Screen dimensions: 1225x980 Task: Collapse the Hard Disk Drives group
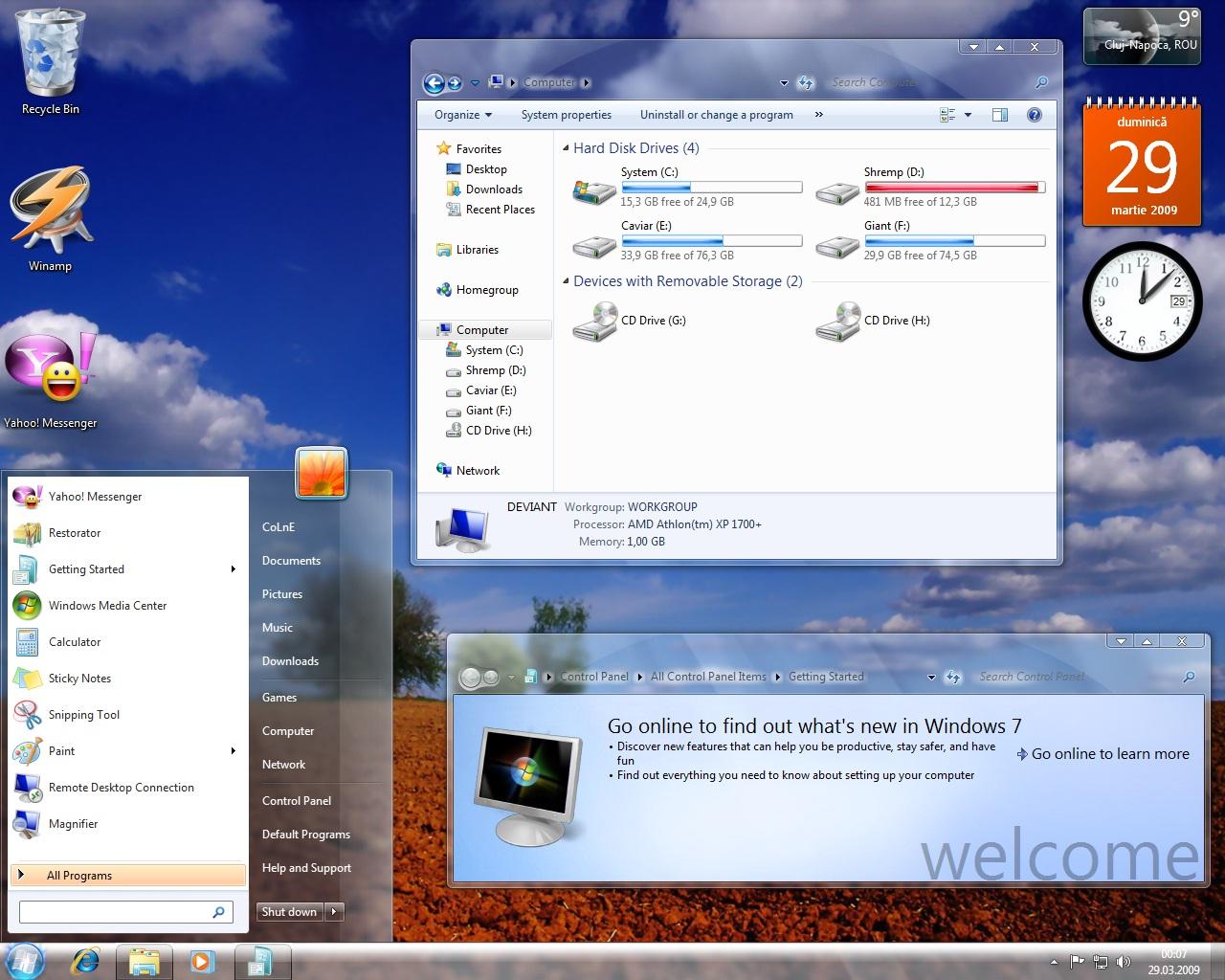coord(566,148)
